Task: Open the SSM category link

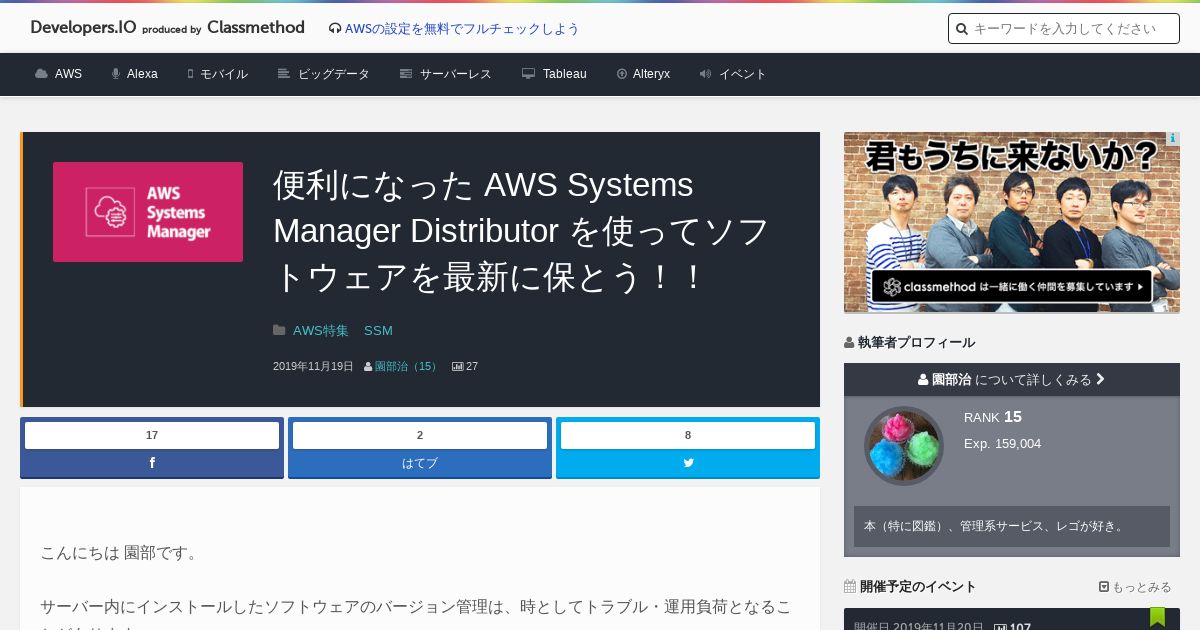Action: click(x=378, y=330)
